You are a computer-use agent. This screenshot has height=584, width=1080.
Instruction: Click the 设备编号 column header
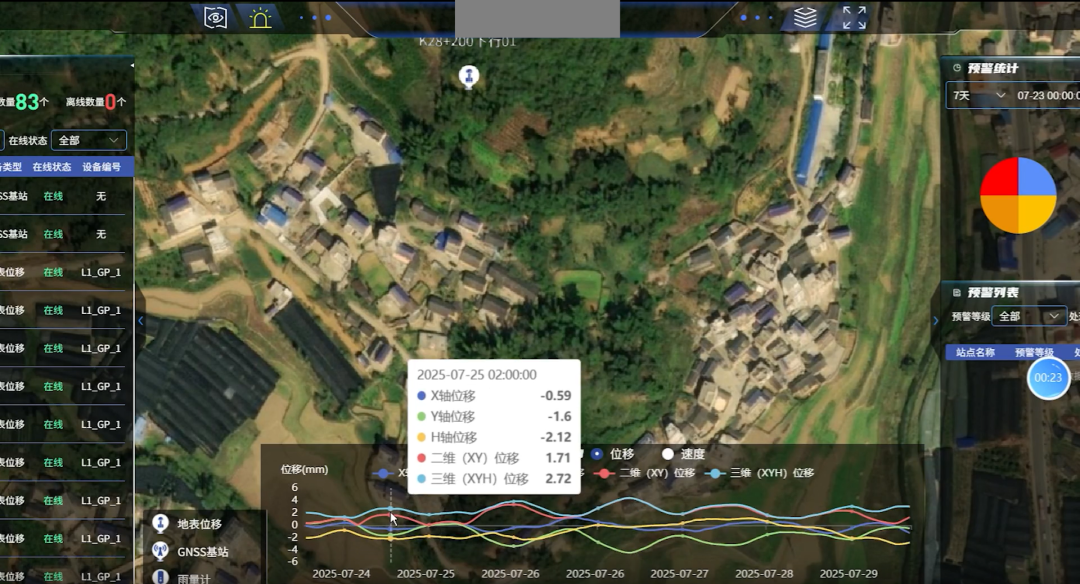[101, 167]
